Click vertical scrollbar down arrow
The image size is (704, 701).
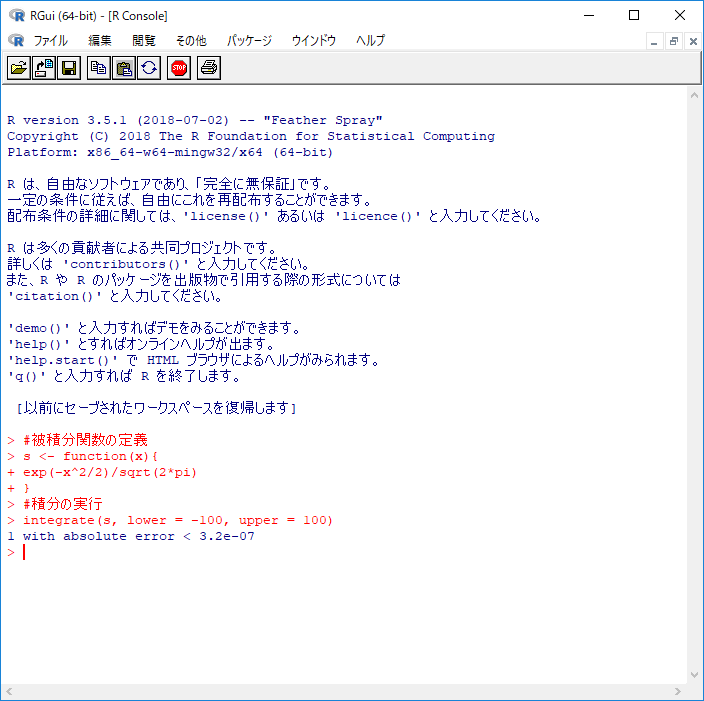pos(694,675)
